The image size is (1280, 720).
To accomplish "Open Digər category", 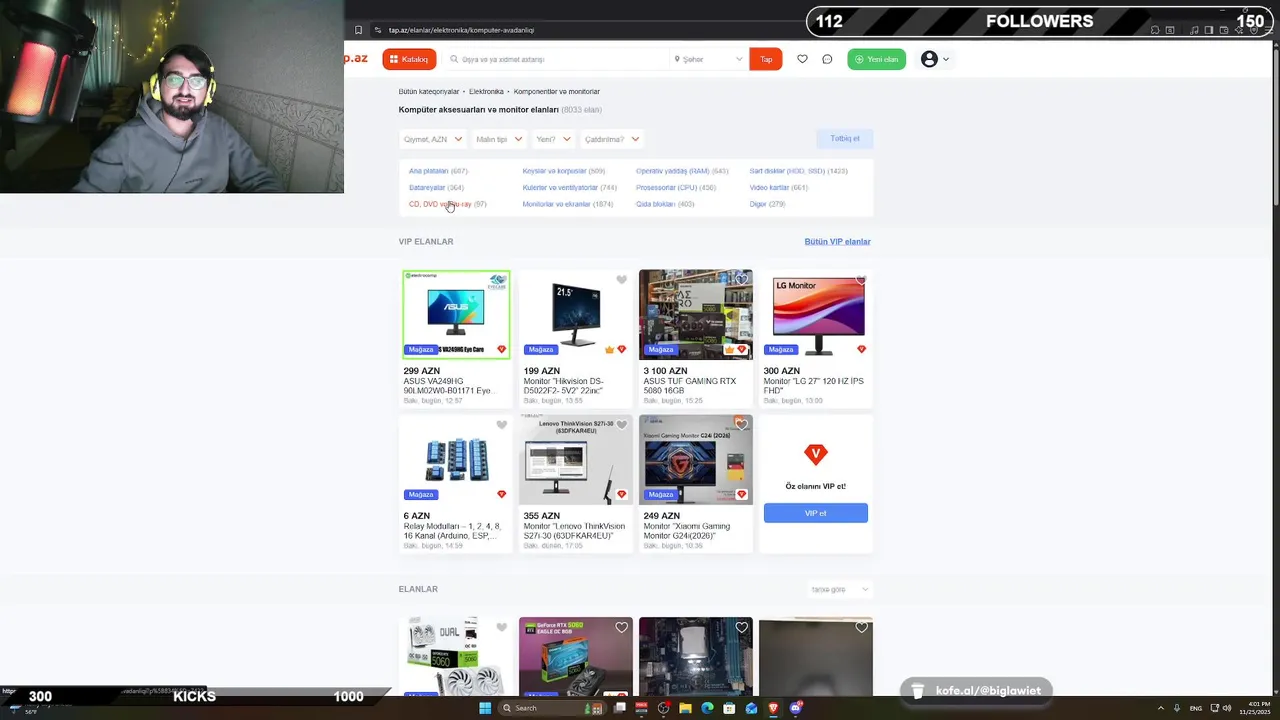I will 758,204.
